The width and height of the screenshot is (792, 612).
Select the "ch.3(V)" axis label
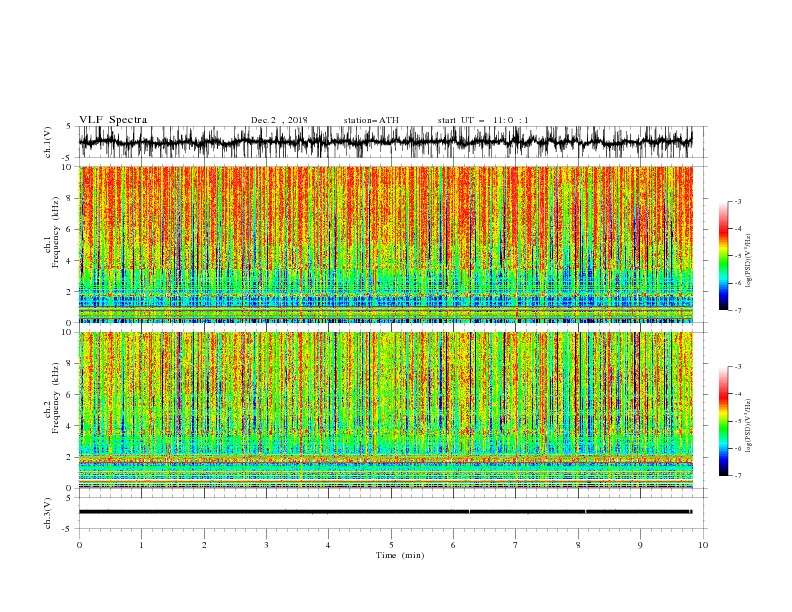tap(48, 513)
